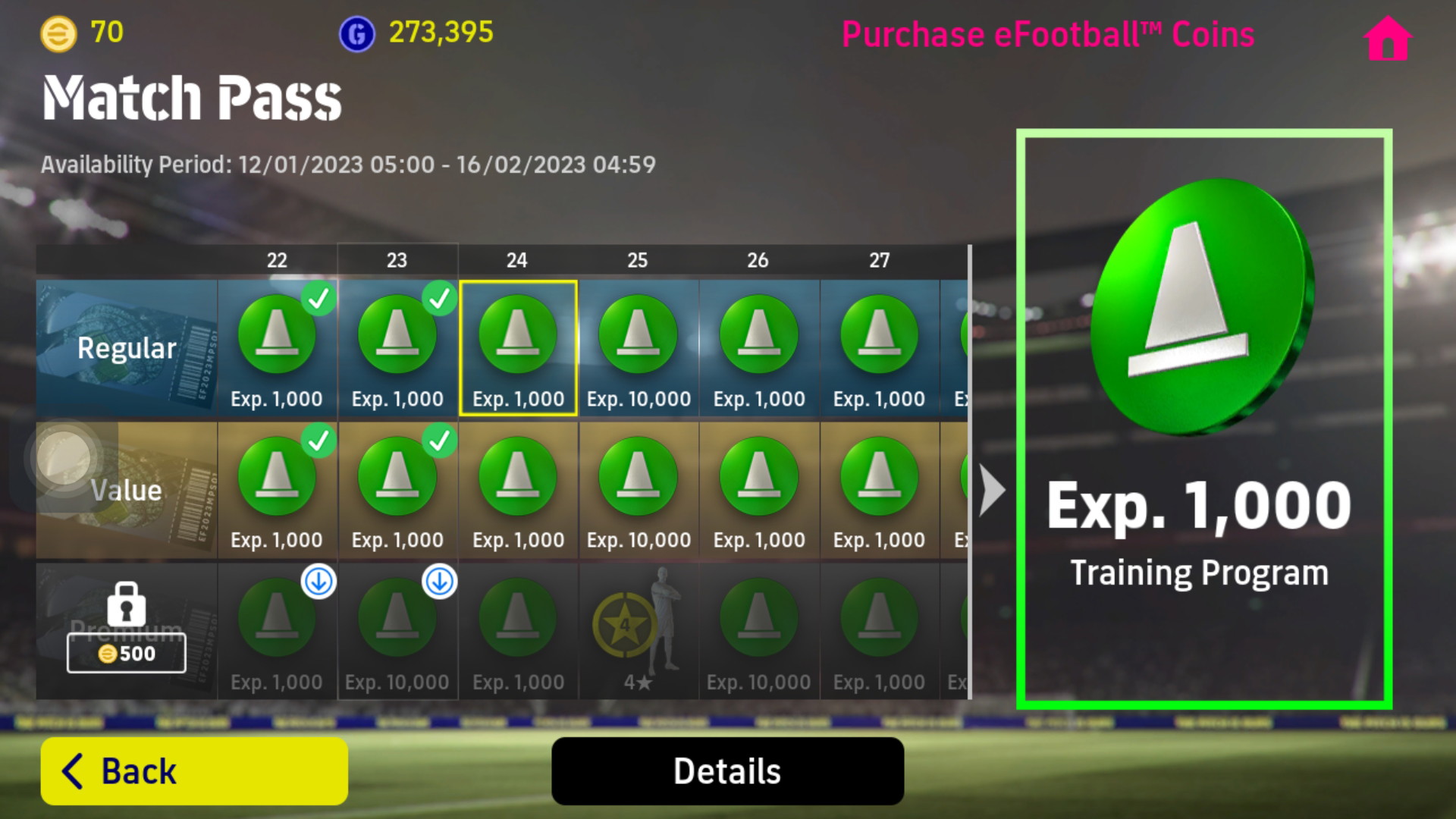1456x819 pixels.
Task: Select the Regular pass row label
Action: tap(127, 348)
